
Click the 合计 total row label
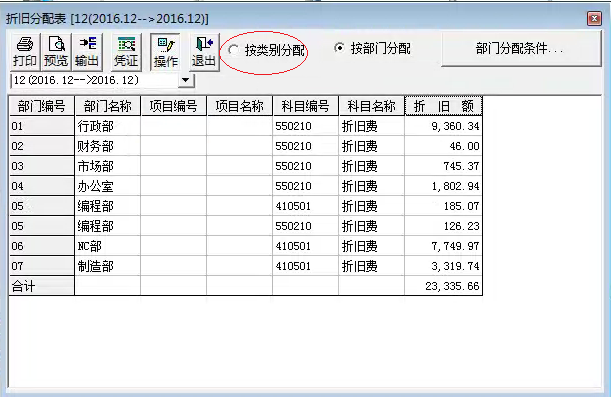[41, 286]
